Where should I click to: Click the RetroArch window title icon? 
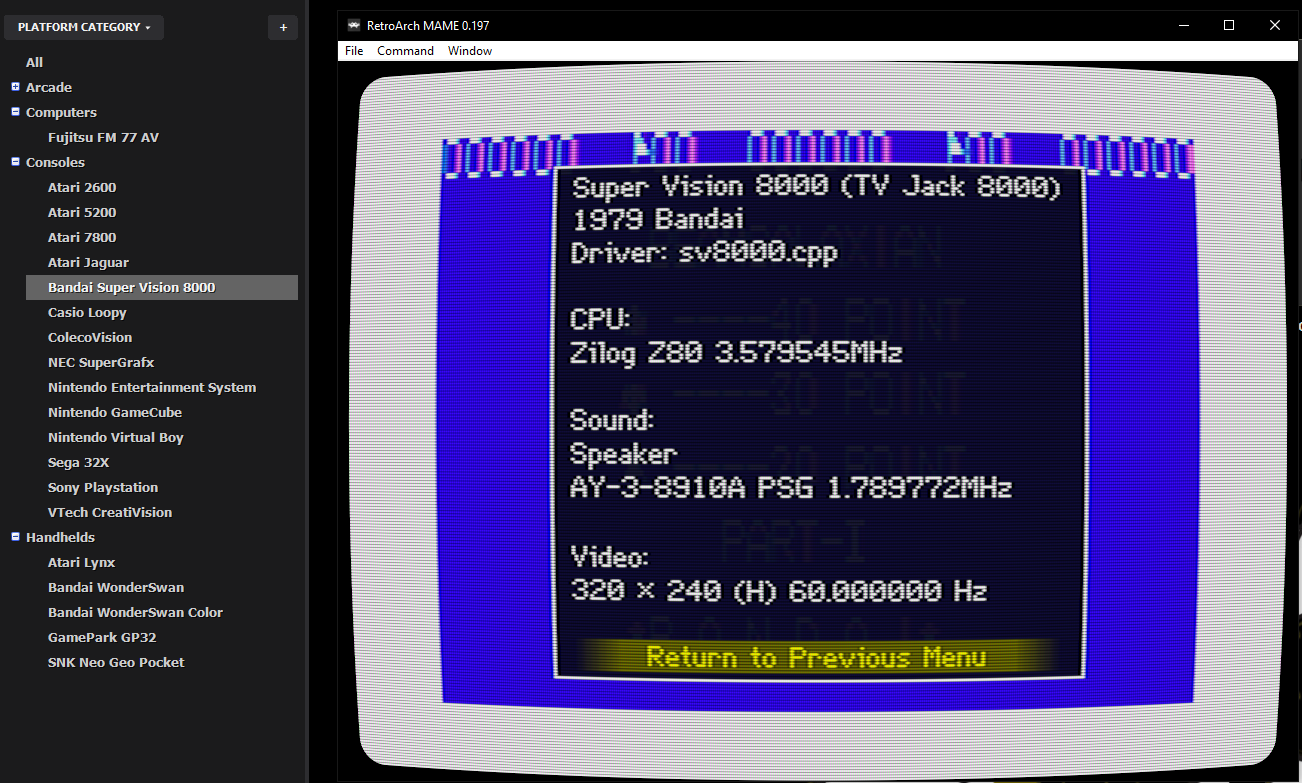[x=354, y=25]
